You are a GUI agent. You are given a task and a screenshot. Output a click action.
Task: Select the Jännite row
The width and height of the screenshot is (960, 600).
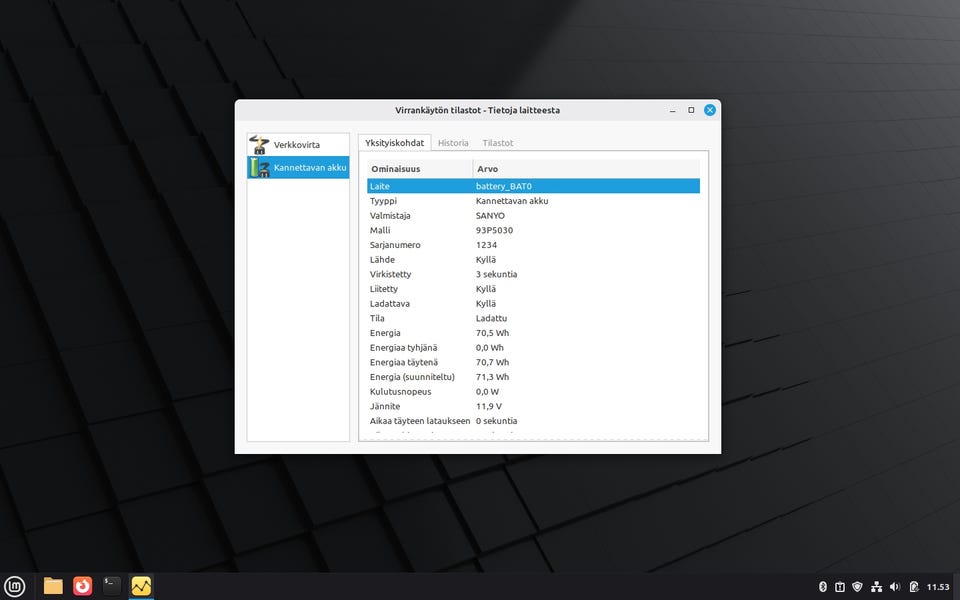pos(533,407)
